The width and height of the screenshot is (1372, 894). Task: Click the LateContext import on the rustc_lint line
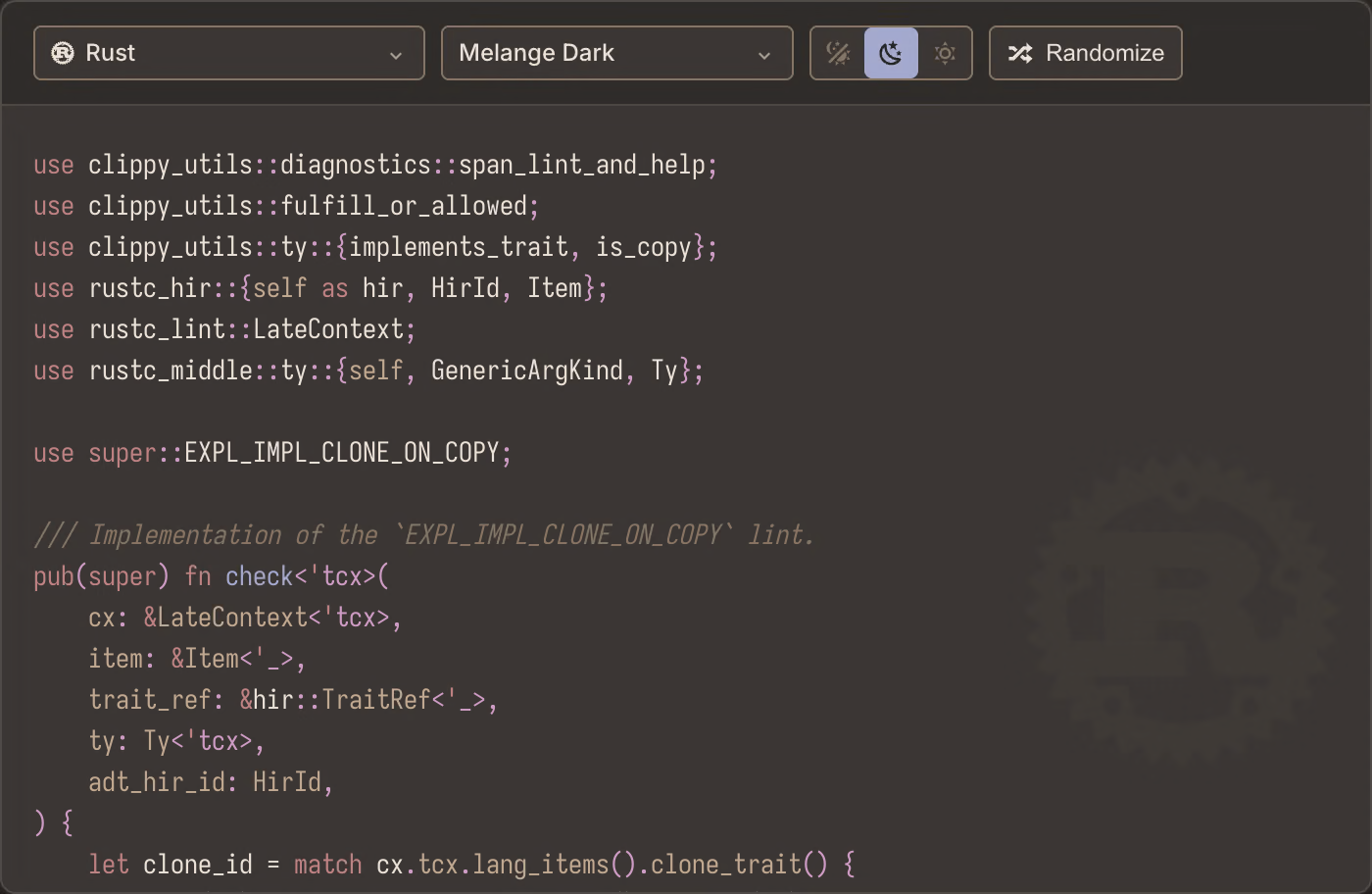point(328,329)
